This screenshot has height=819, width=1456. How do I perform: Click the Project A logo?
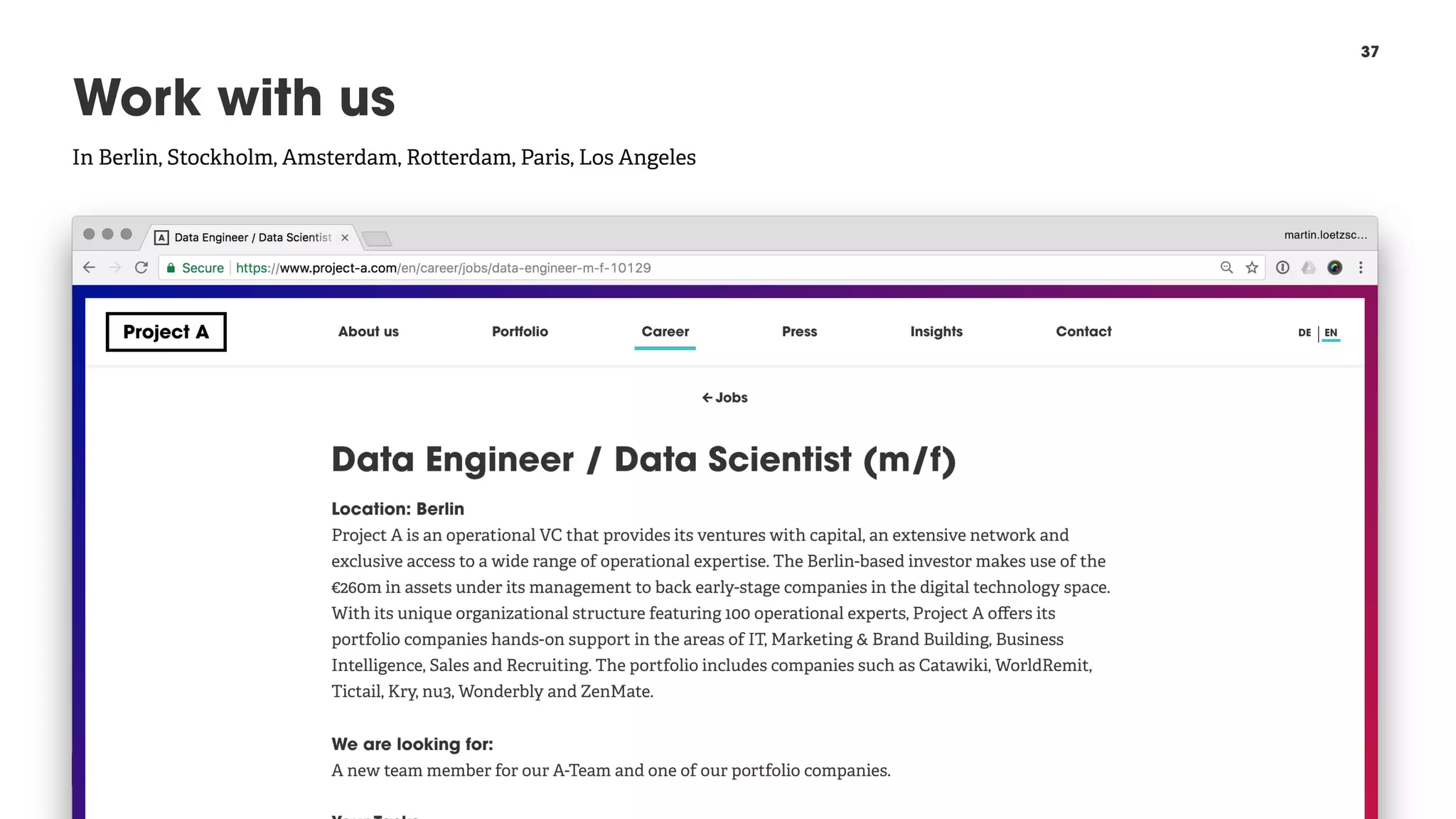tap(166, 332)
